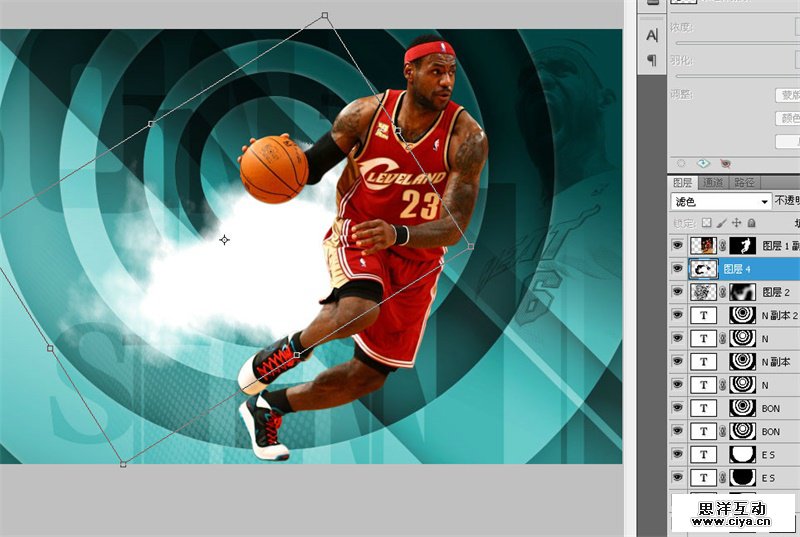Click the transform center reference point on canvas
The width and height of the screenshot is (800, 537).
tap(224, 240)
